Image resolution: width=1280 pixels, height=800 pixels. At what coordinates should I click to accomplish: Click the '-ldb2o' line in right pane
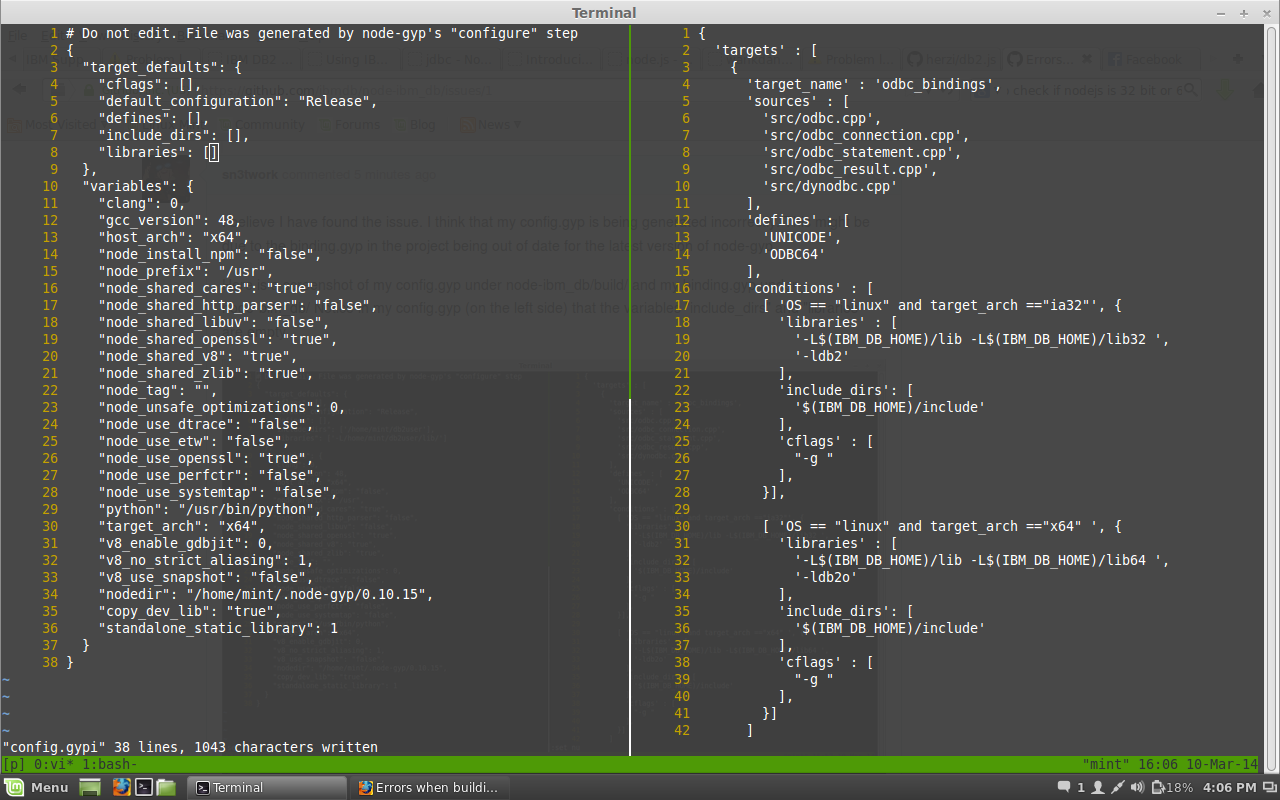click(826, 577)
